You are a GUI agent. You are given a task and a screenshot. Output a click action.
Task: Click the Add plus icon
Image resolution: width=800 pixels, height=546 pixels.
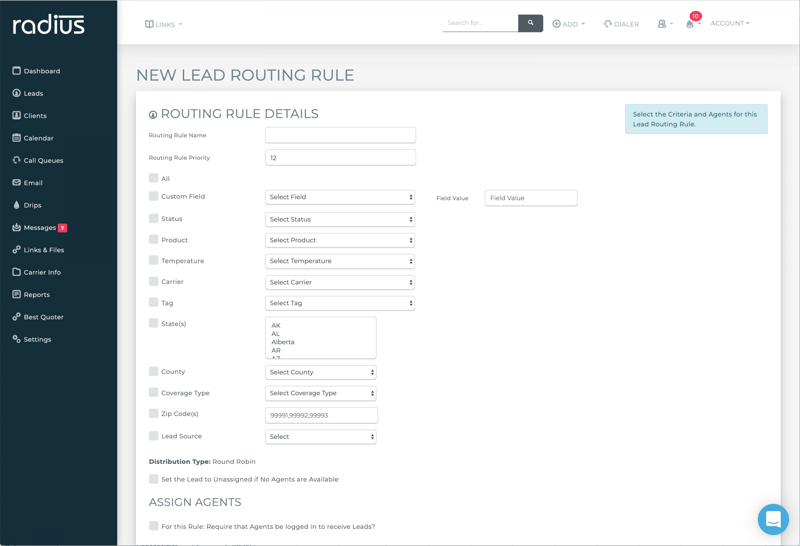tap(557, 24)
